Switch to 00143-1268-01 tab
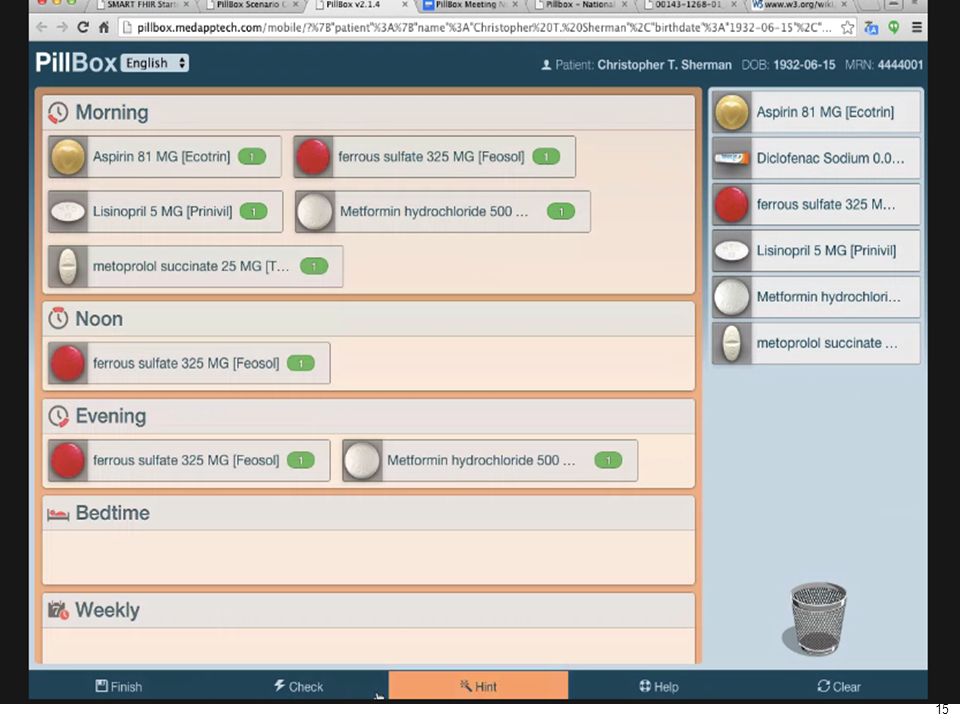Image resolution: width=960 pixels, height=720 pixels. tap(689, 5)
